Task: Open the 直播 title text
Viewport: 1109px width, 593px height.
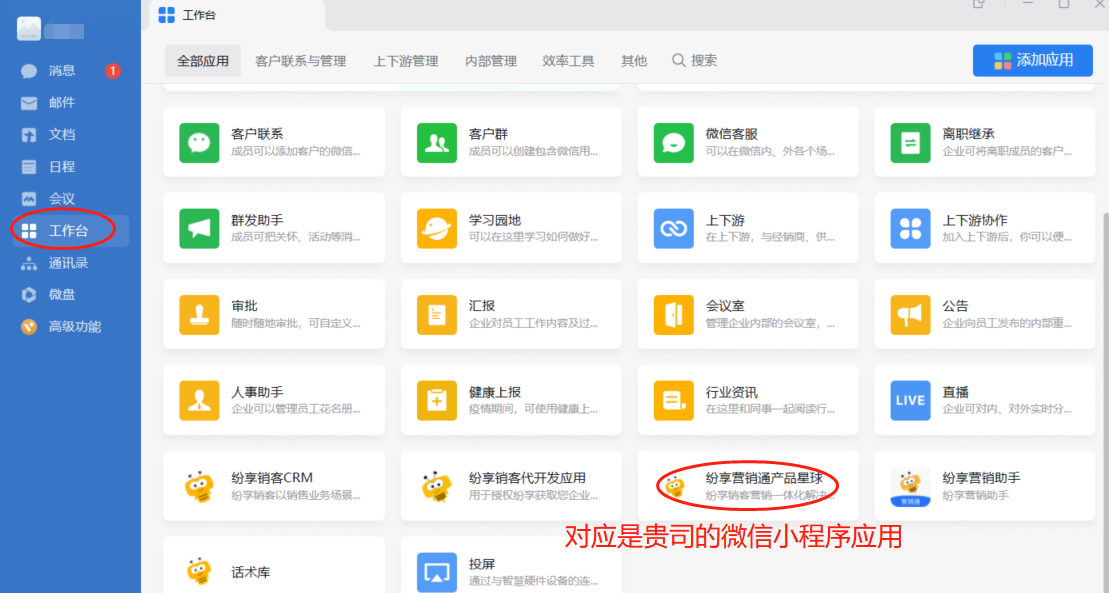Action: pyautogui.click(x=956, y=392)
